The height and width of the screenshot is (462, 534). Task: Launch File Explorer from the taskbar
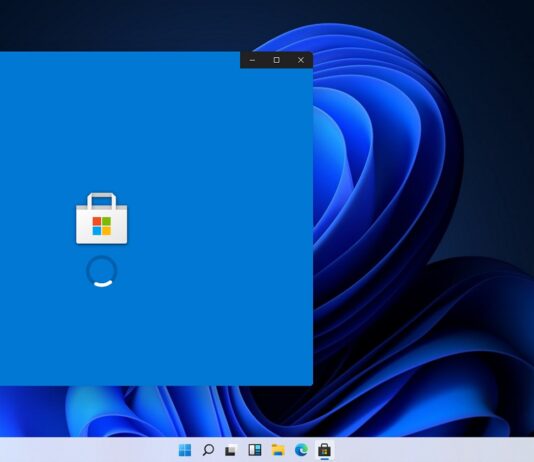pyautogui.click(x=278, y=450)
